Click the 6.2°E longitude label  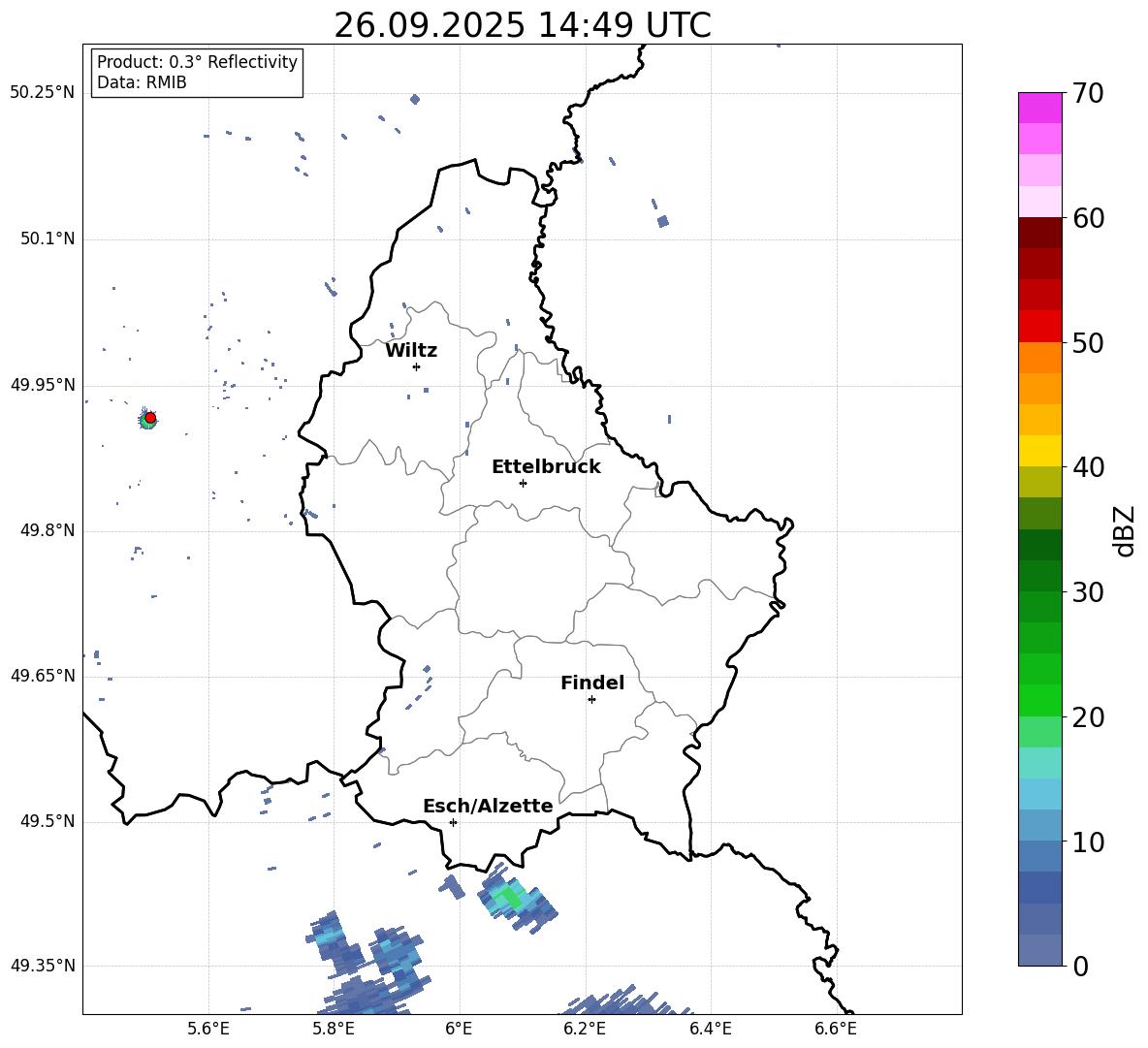[585, 1029]
